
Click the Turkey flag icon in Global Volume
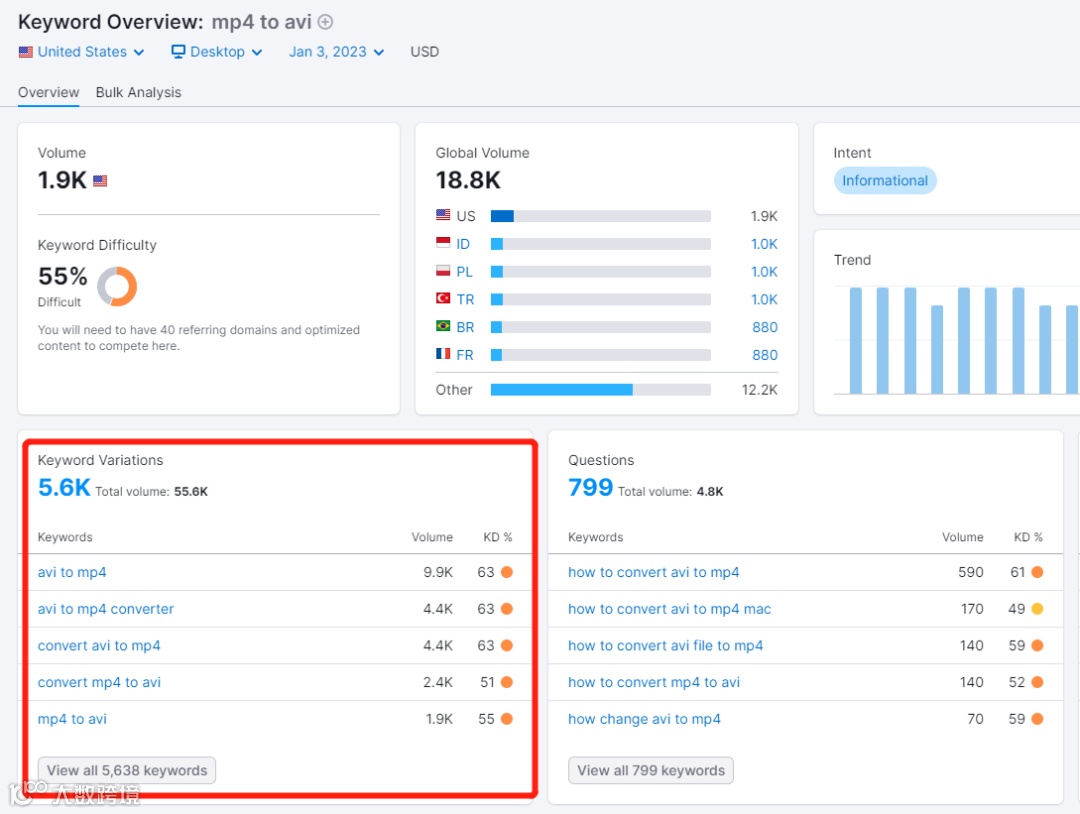click(443, 299)
